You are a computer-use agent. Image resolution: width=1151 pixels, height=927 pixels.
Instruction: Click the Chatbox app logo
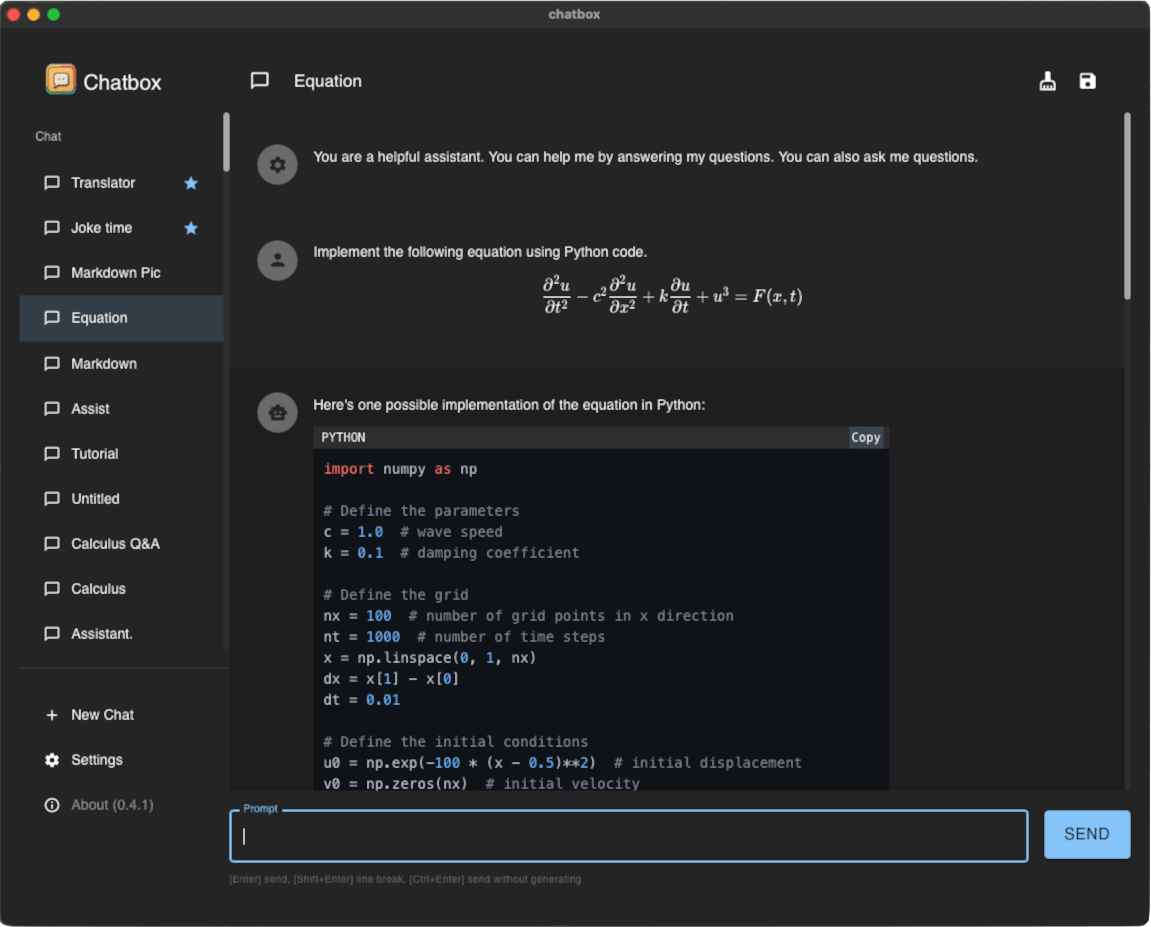point(60,80)
